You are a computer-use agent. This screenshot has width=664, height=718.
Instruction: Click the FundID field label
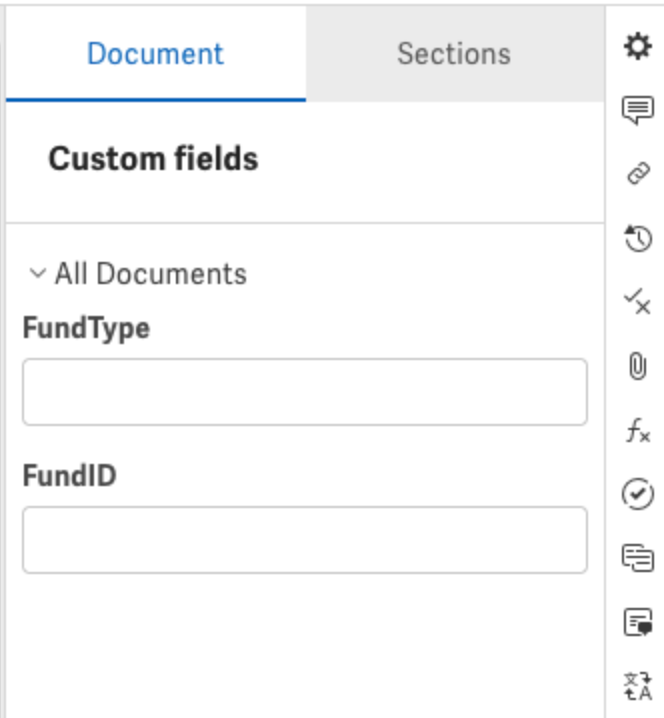click(x=70, y=476)
